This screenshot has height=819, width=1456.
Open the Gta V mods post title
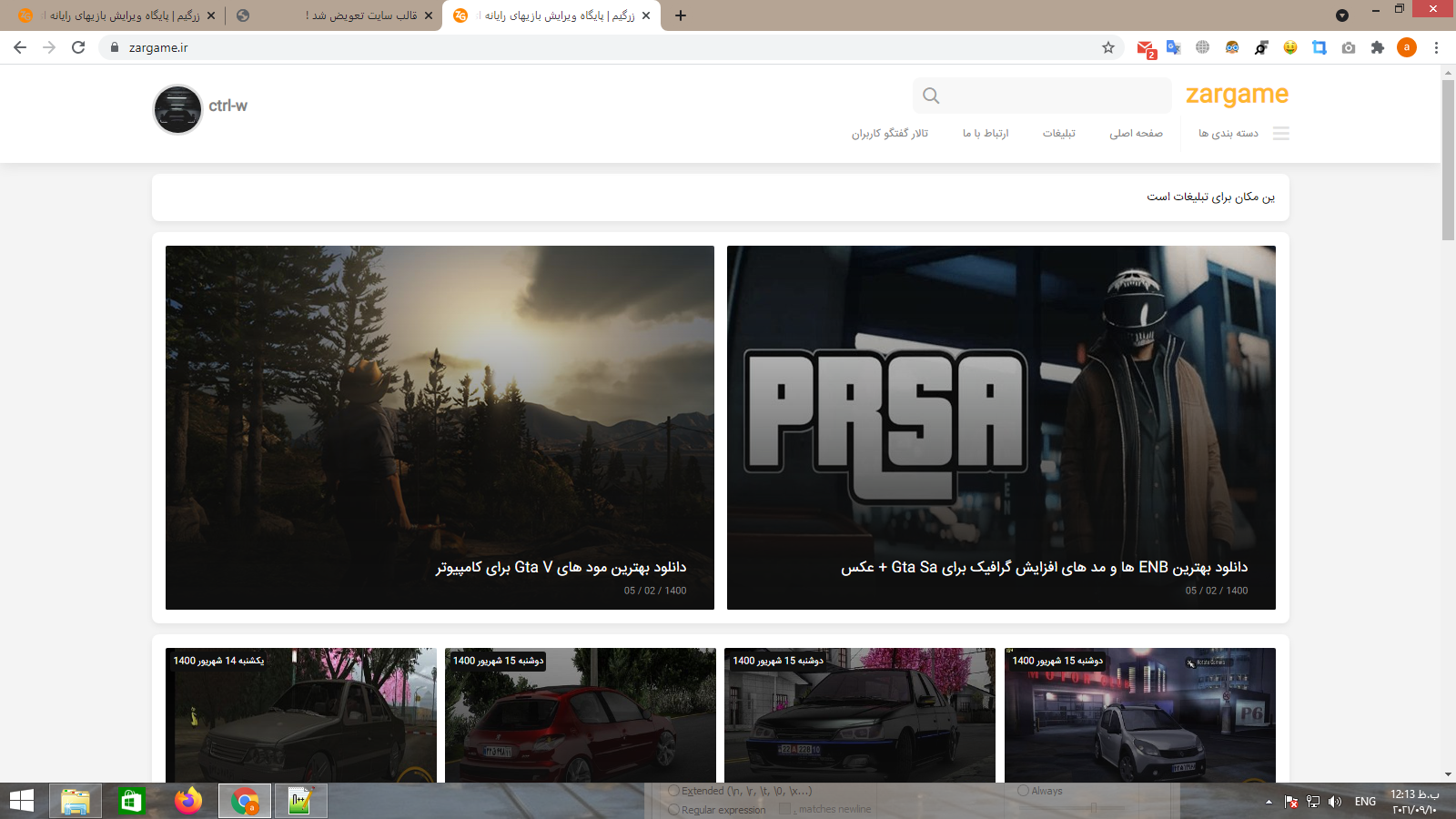(x=561, y=567)
